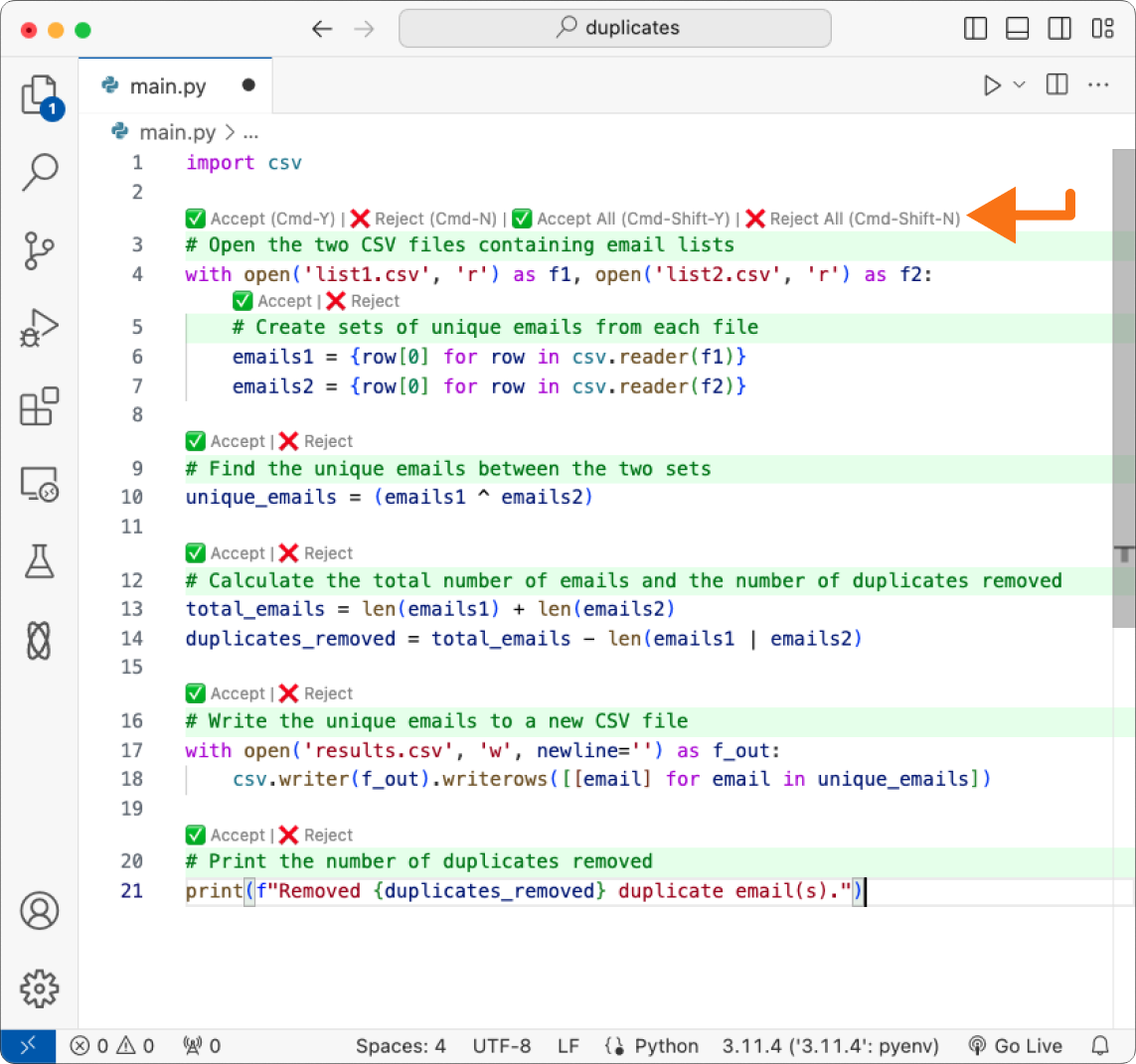Select the main.py editor tab
Screen dimensions: 1136x1064
(x=167, y=86)
